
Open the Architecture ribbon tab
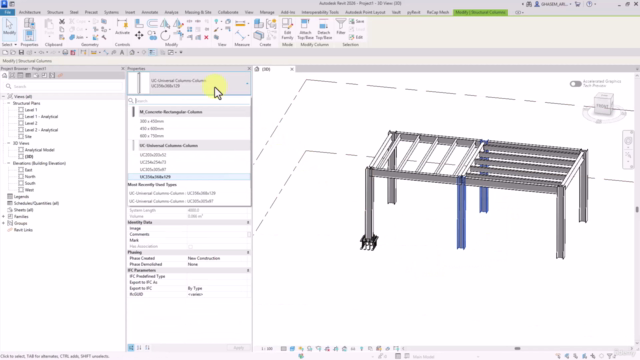pyautogui.click(x=30, y=12)
